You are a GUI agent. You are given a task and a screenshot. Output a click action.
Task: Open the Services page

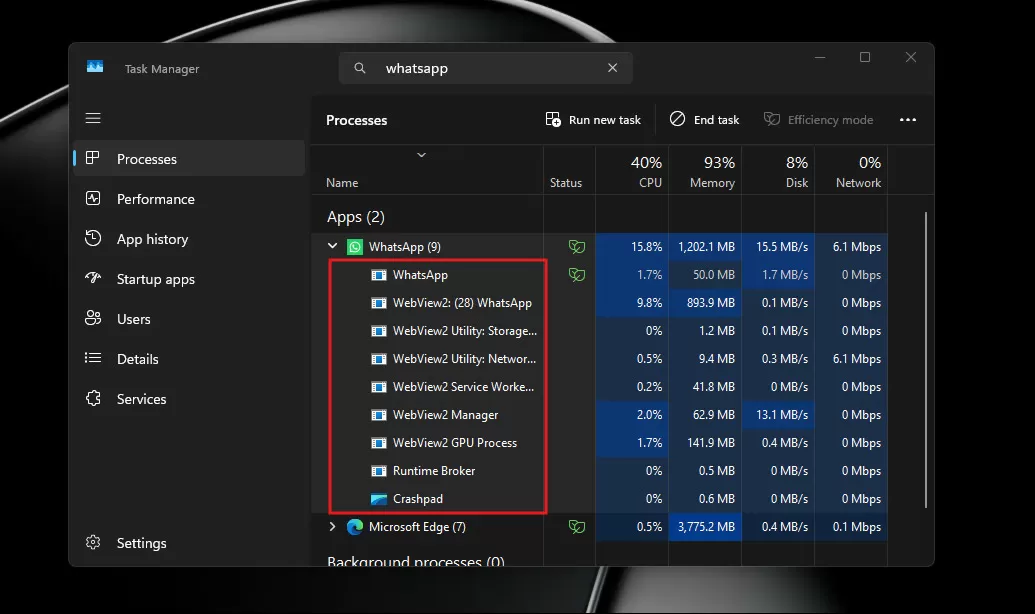tap(189, 399)
